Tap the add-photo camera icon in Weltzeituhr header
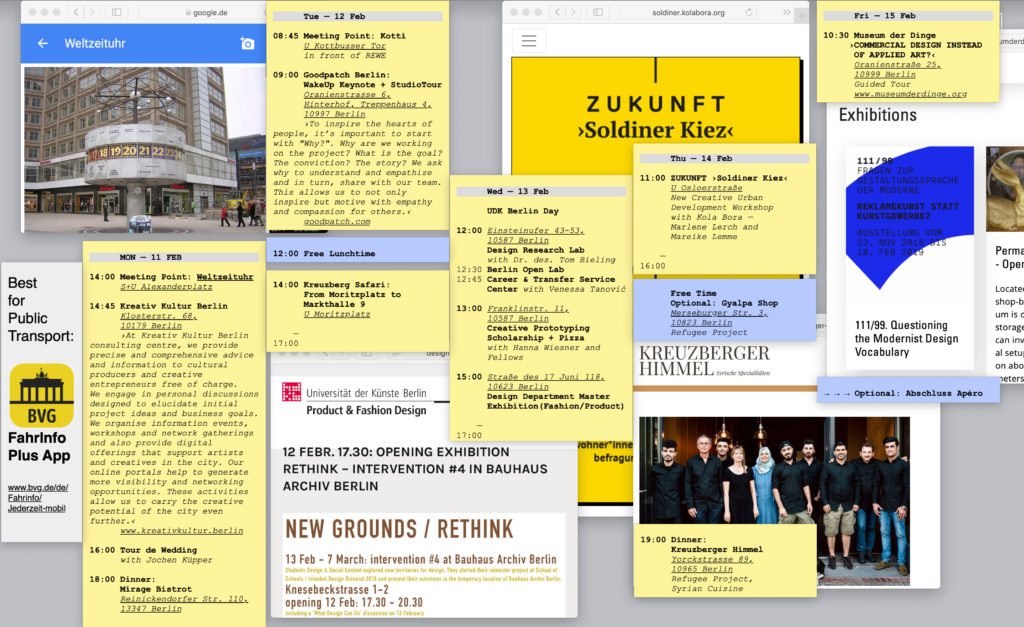This screenshot has width=1024, height=627. point(247,44)
